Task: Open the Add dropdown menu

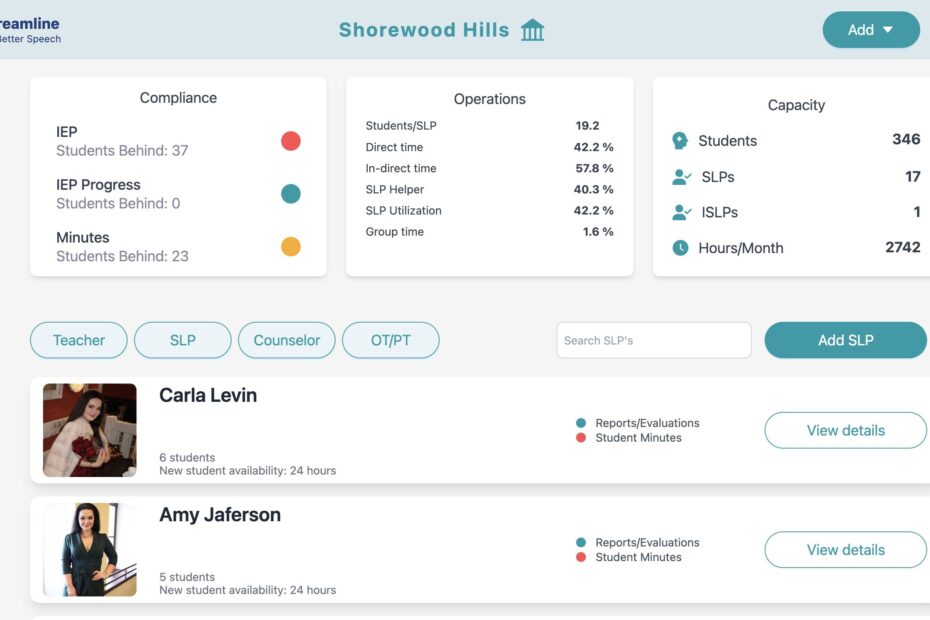Action: click(870, 30)
